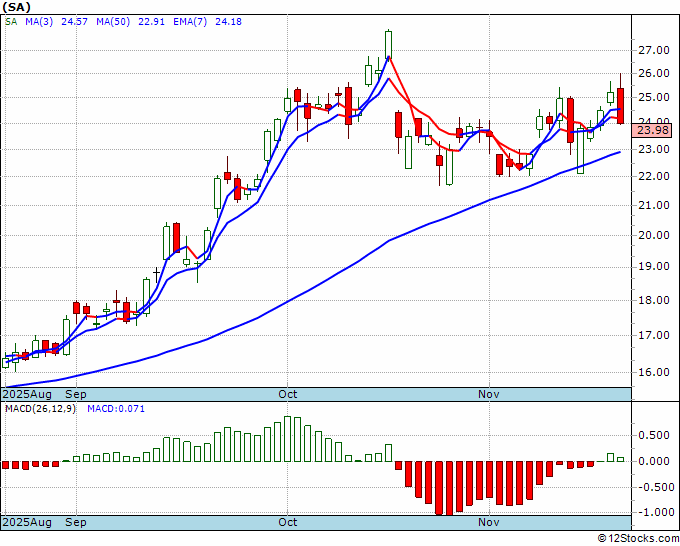The image size is (680, 546).
Task: Click the Sep label on MACD axis
Action: click(x=76, y=522)
